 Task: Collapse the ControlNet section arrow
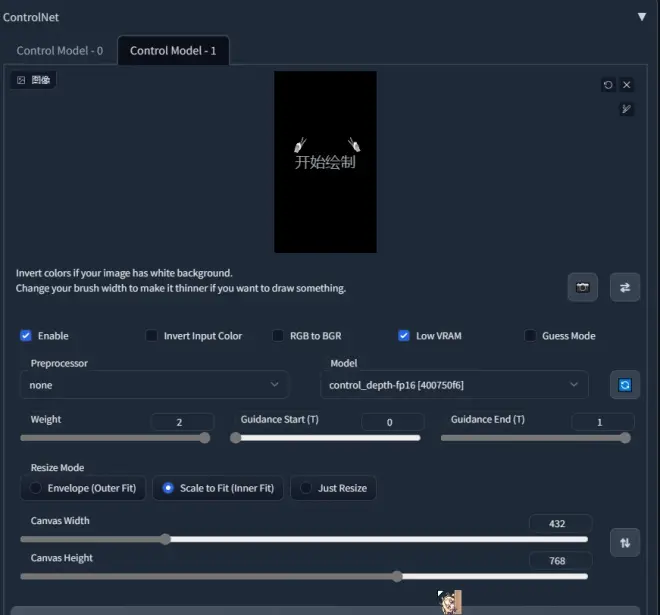(x=642, y=17)
